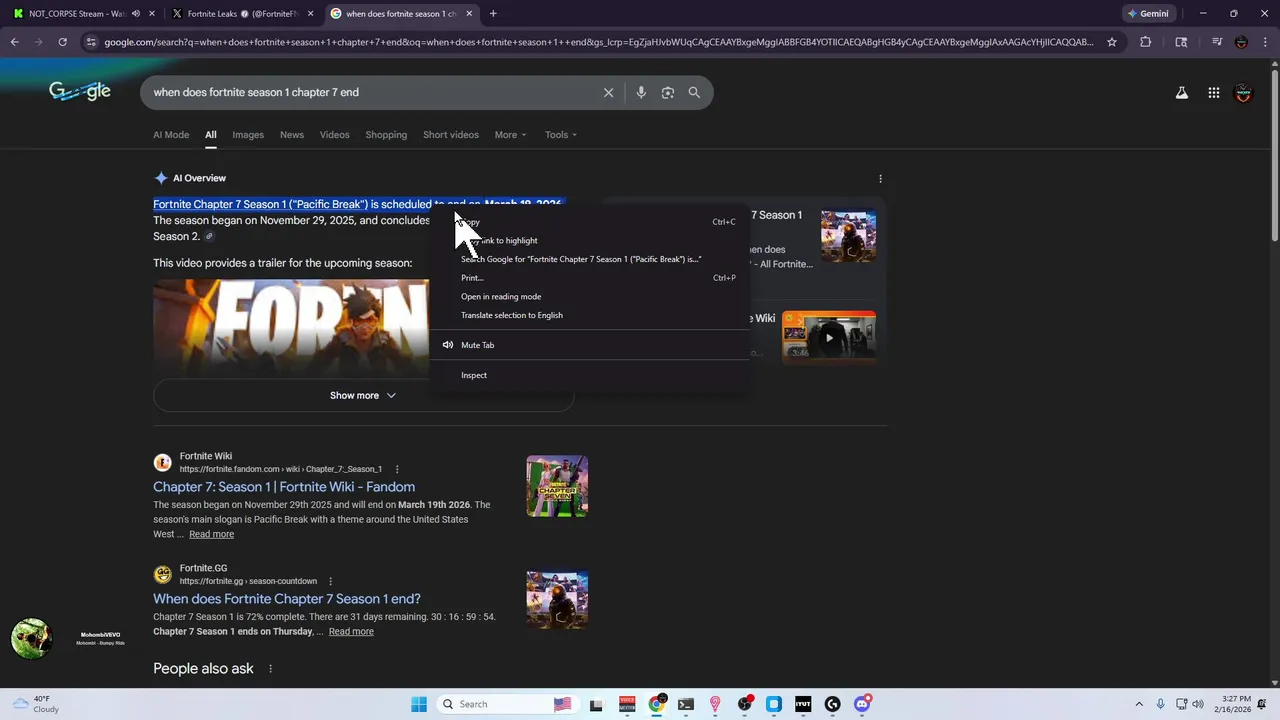Reload the current page
1280x720 pixels.
(x=62, y=42)
